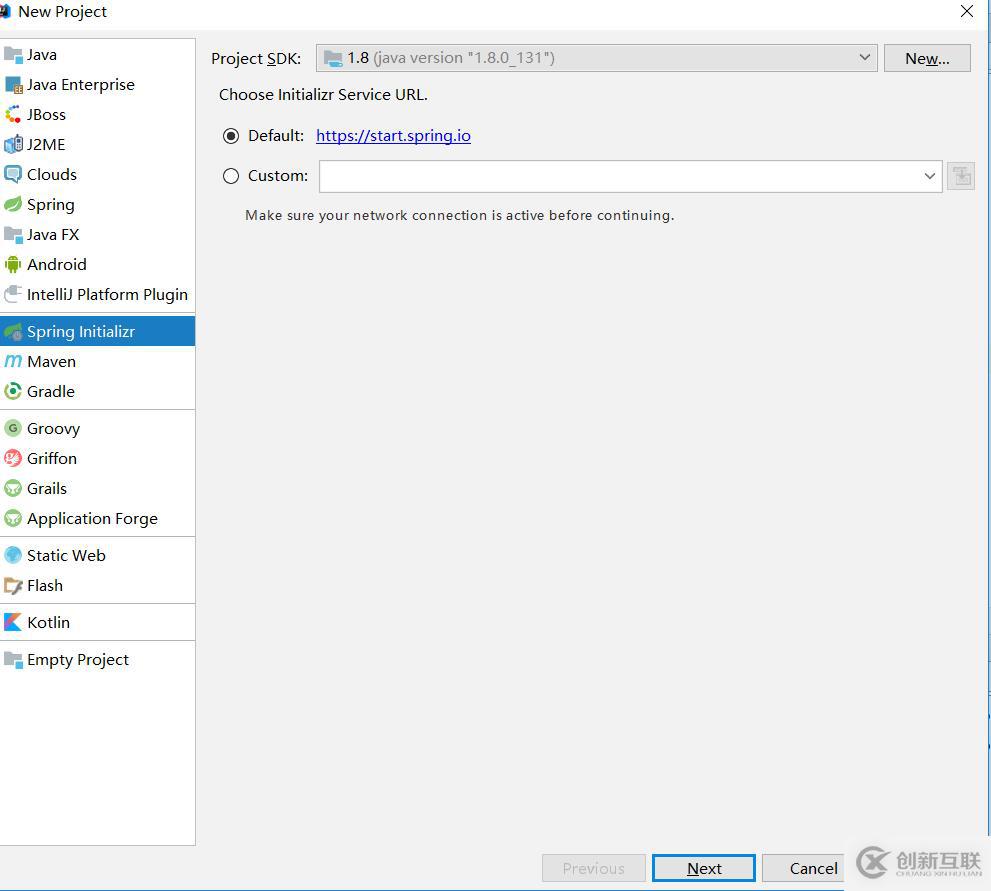This screenshot has width=991, height=891.
Task: Pick the Griffon list entry text
Action: tap(52, 458)
